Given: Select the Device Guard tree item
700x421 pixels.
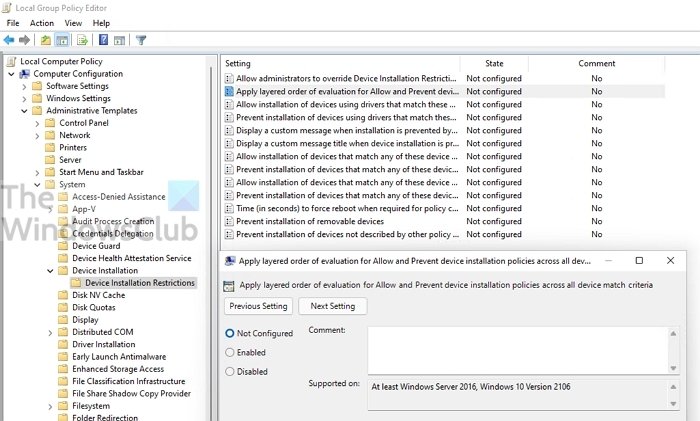Looking at the screenshot, I should click(x=96, y=246).
